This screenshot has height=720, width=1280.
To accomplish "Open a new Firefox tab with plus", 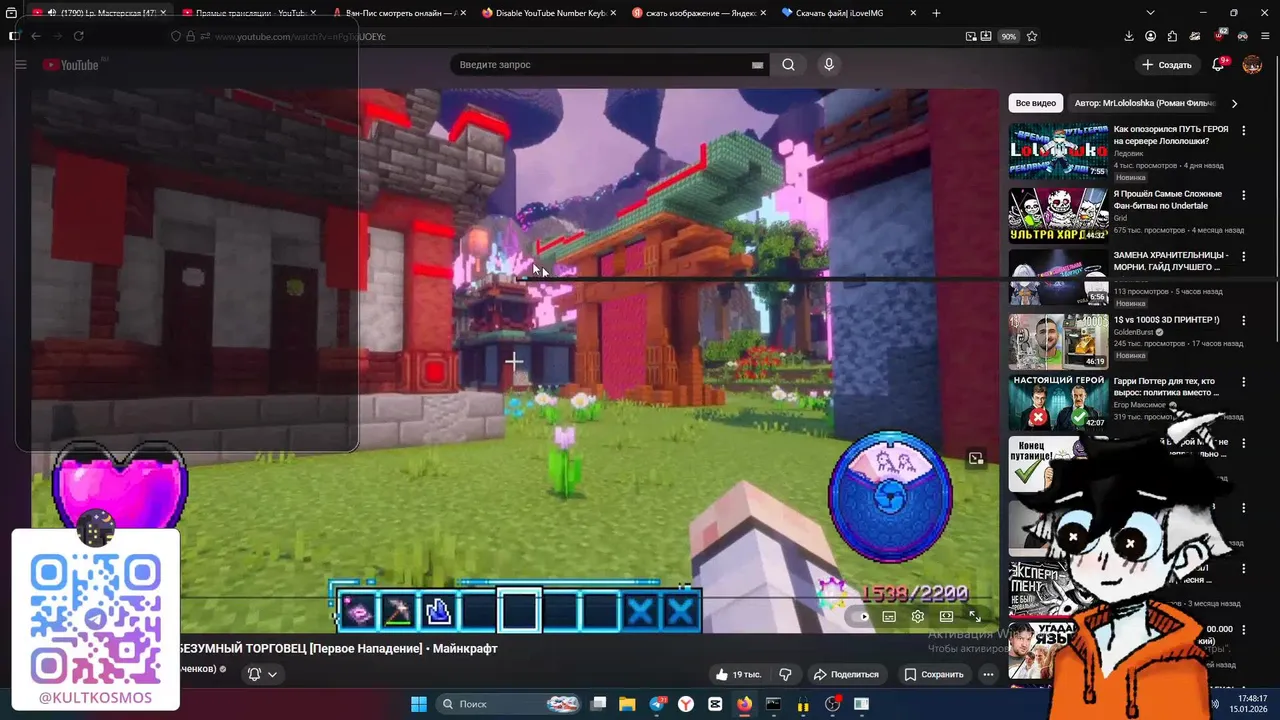I will coord(936,13).
